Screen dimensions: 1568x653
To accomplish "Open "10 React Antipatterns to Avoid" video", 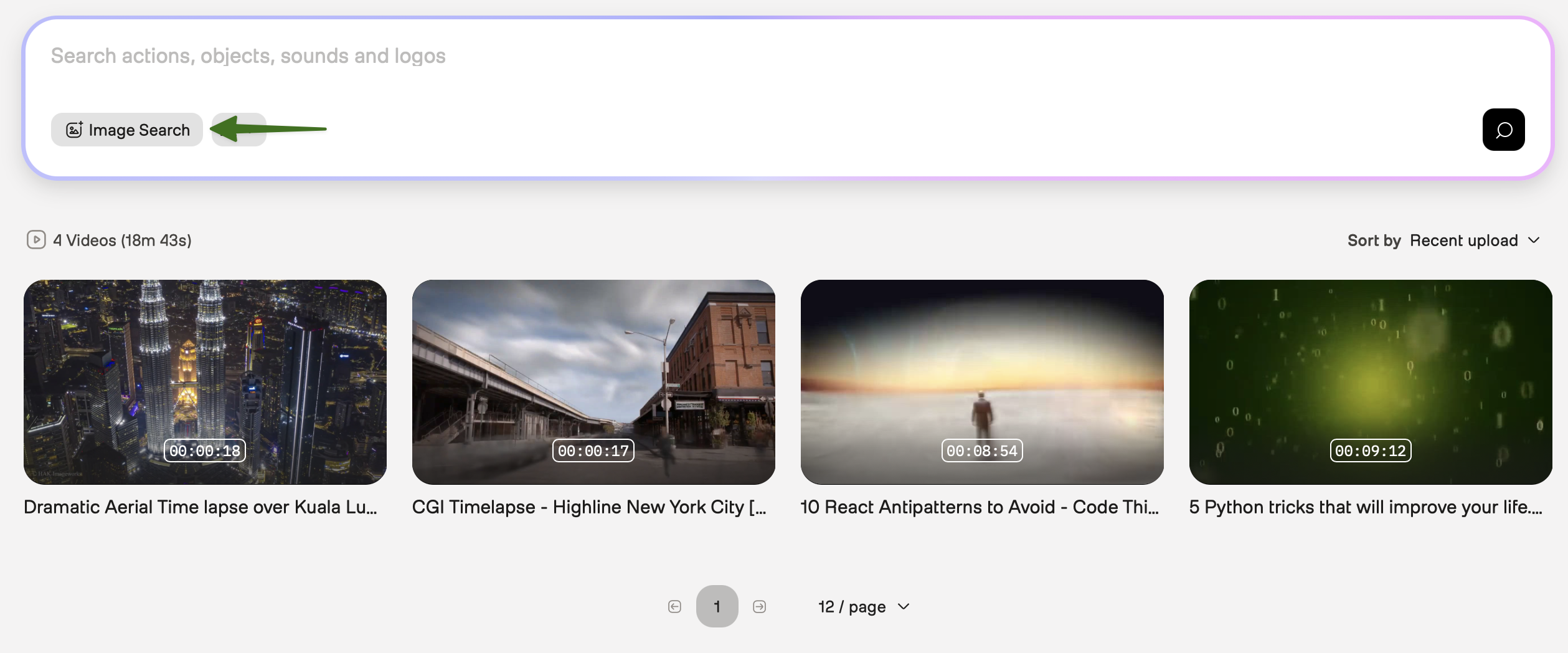I will click(x=979, y=507).
